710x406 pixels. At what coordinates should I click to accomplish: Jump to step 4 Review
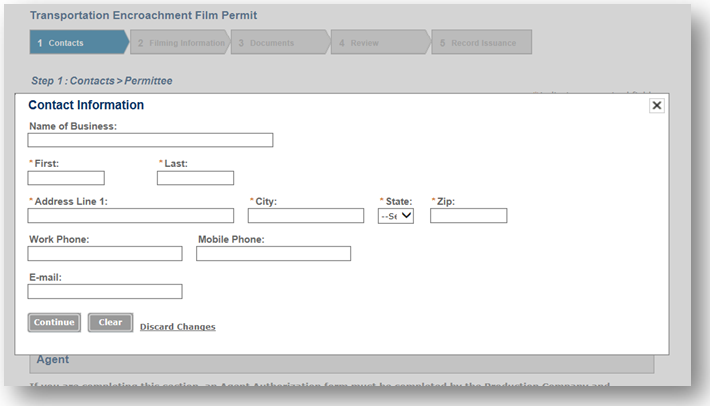378,43
